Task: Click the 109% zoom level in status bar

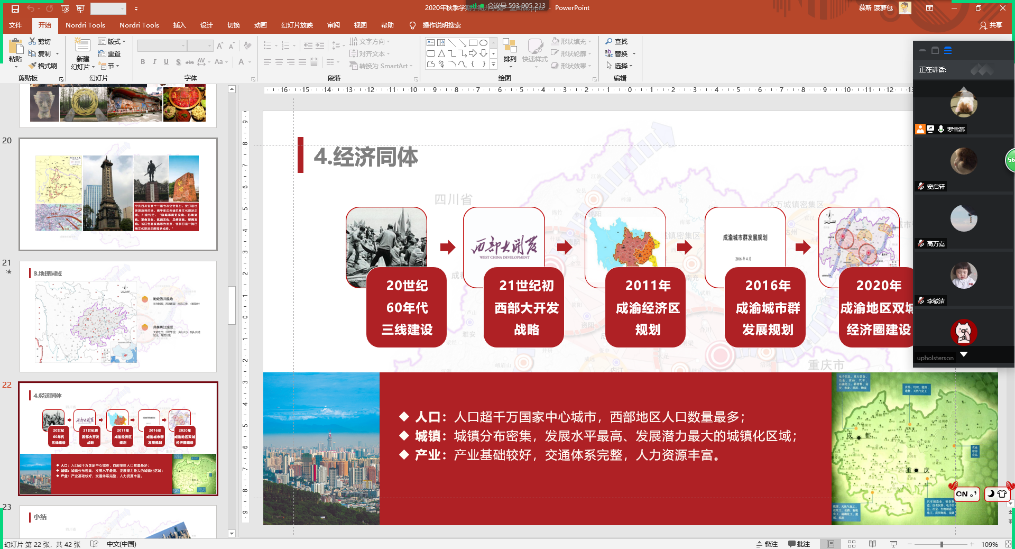Action: [990, 544]
